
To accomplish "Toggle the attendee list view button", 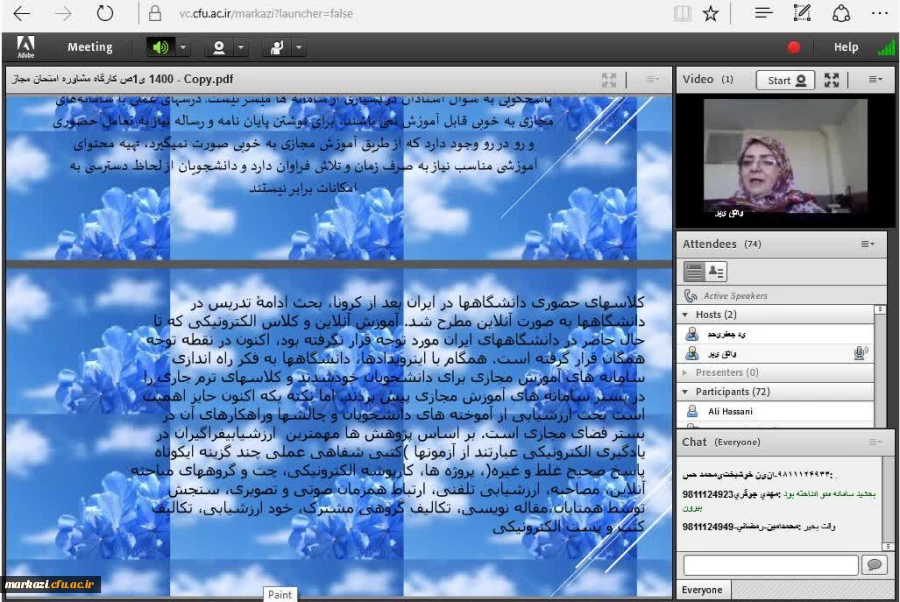I will [x=694, y=270].
